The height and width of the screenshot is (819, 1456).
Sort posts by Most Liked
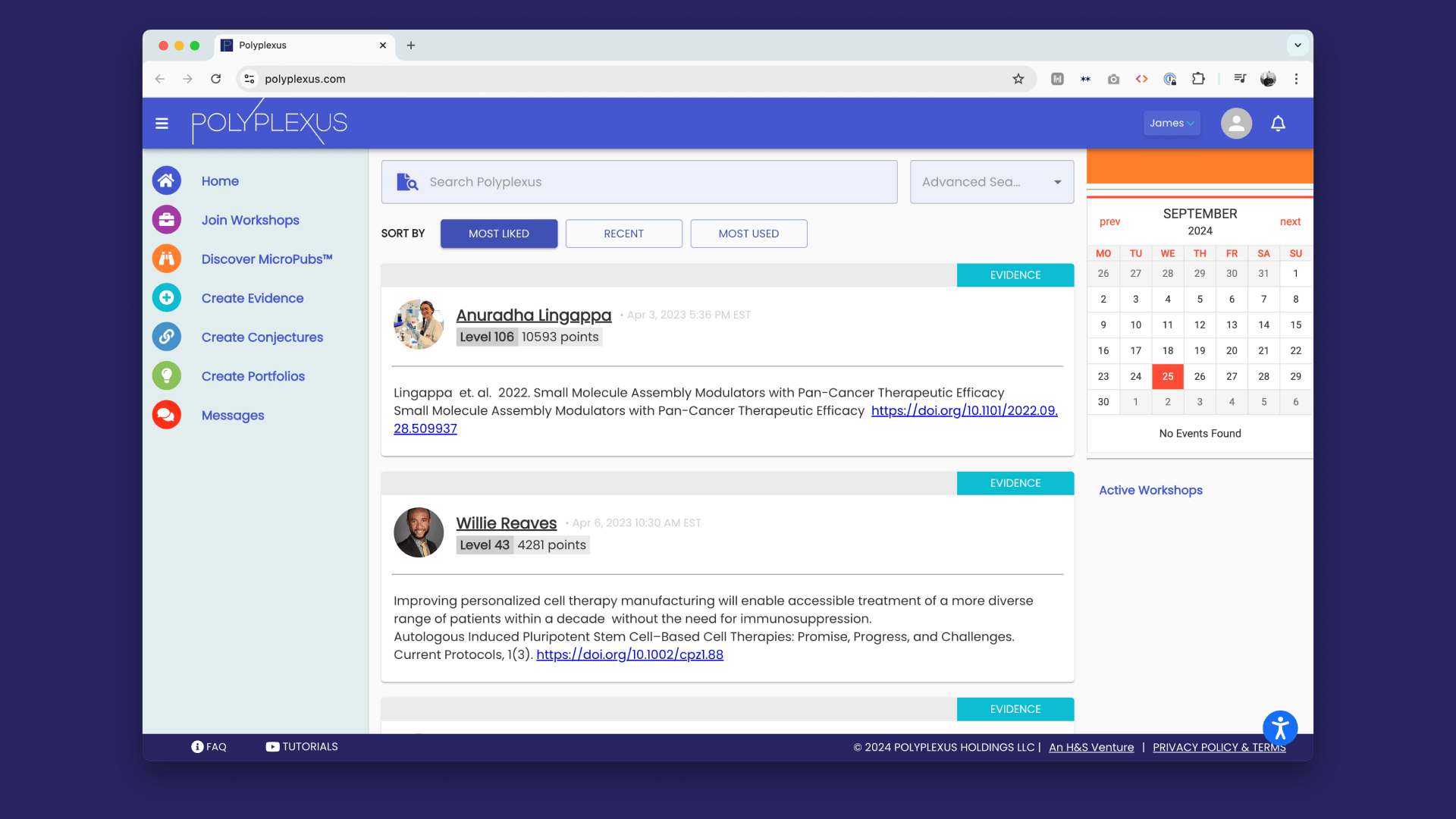498,234
